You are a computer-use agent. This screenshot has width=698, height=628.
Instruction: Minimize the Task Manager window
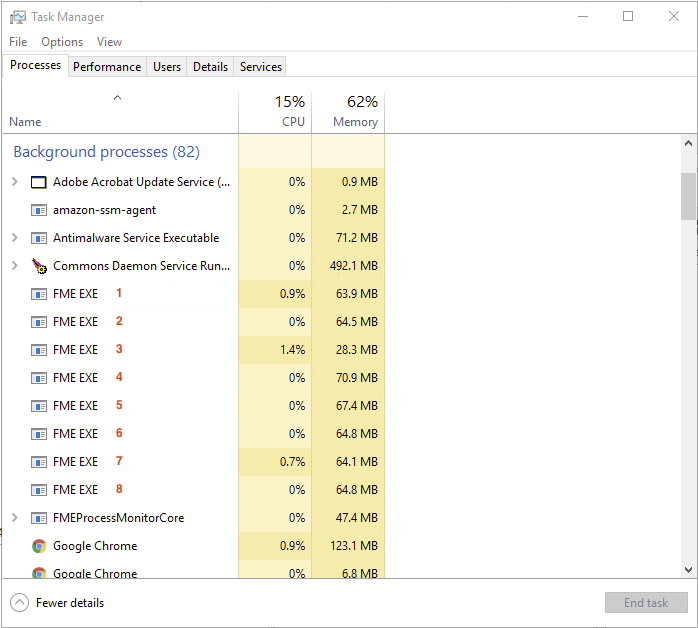tap(583, 16)
